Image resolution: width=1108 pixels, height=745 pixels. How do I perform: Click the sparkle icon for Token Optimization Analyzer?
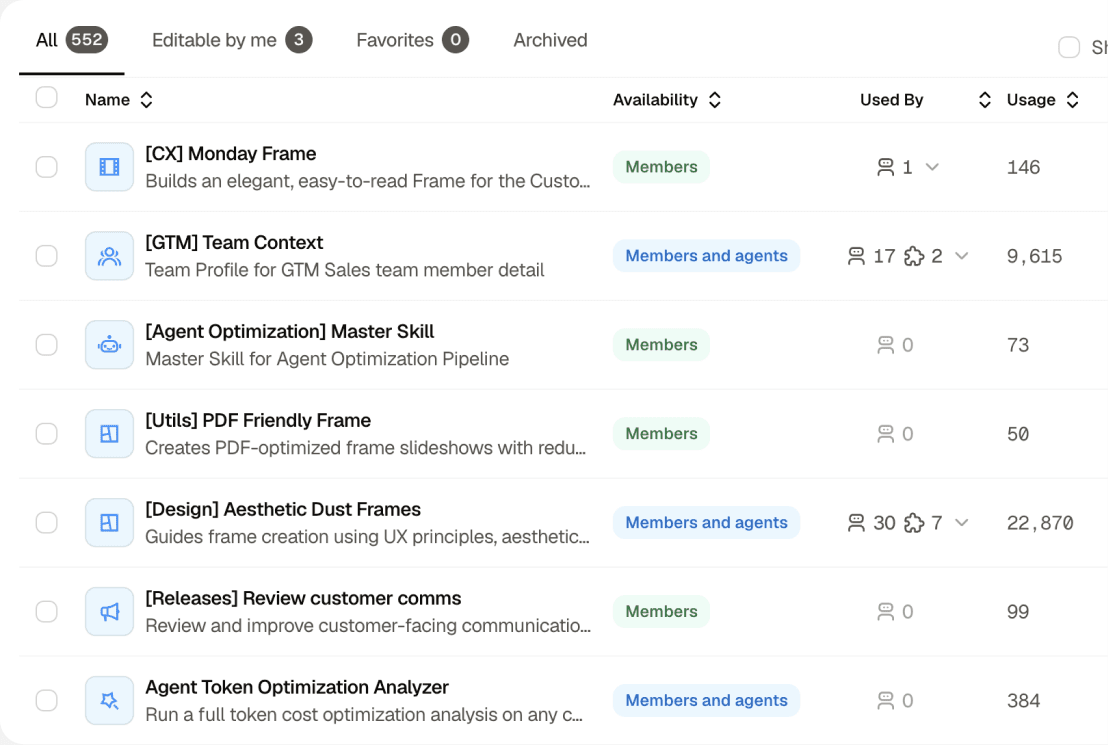pos(110,700)
